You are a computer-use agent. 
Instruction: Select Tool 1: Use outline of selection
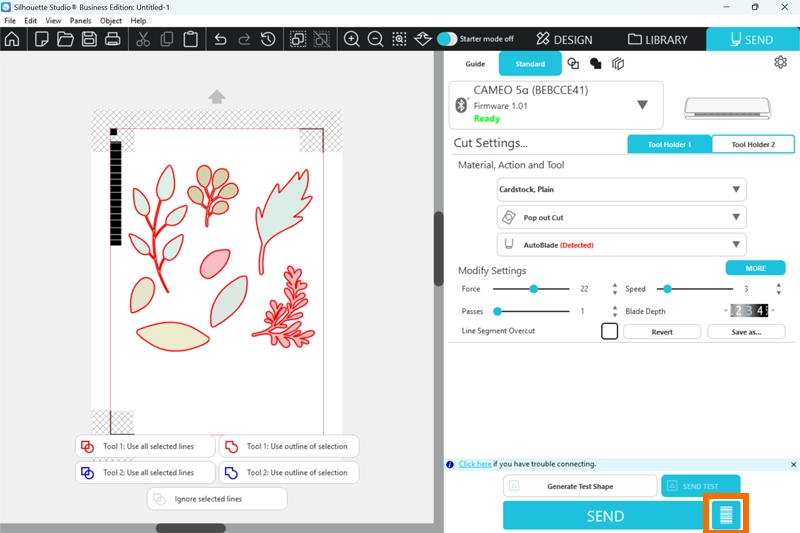pos(288,446)
